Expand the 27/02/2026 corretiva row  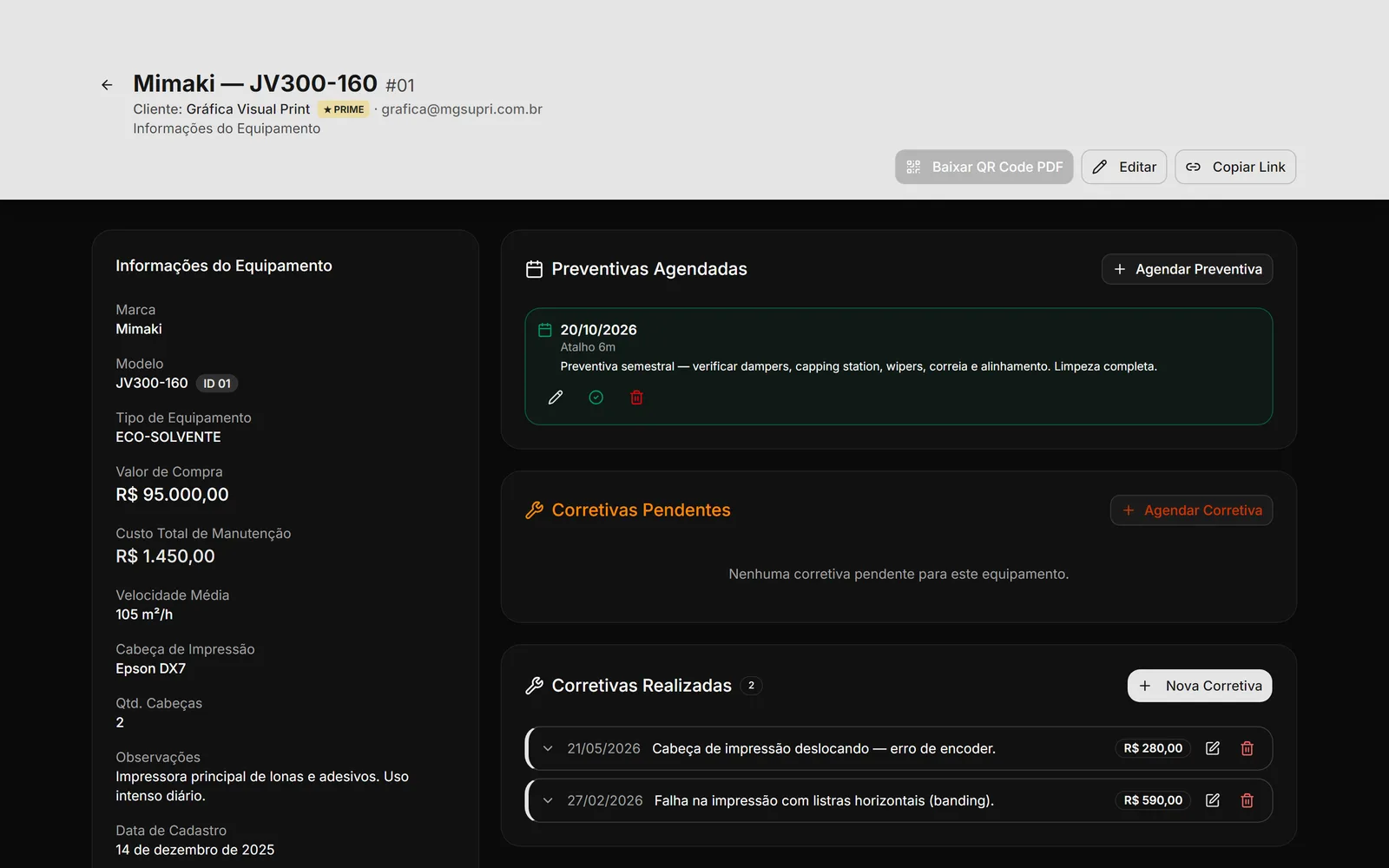(548, 800)
